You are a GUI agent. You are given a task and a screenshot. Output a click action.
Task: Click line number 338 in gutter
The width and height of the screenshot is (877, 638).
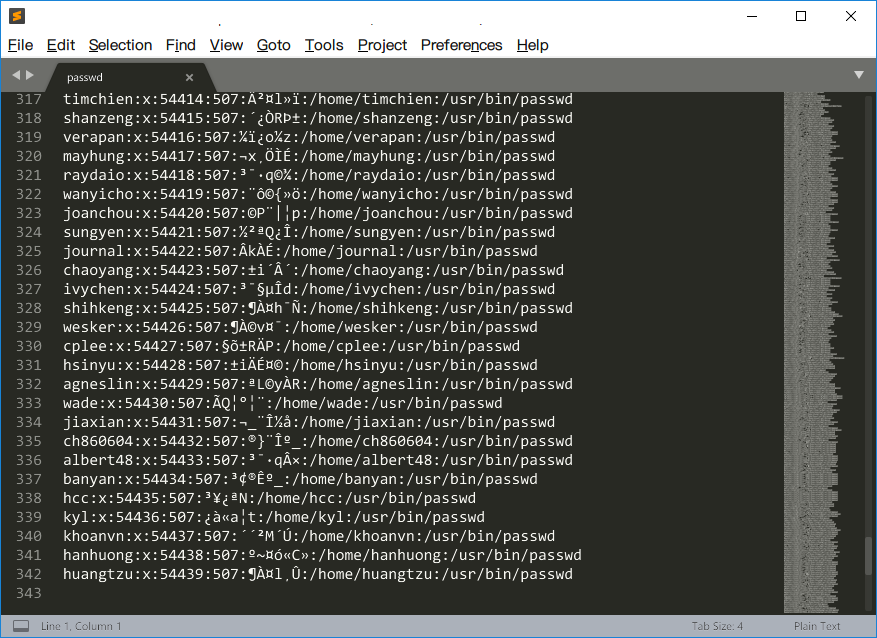(29, 498)
